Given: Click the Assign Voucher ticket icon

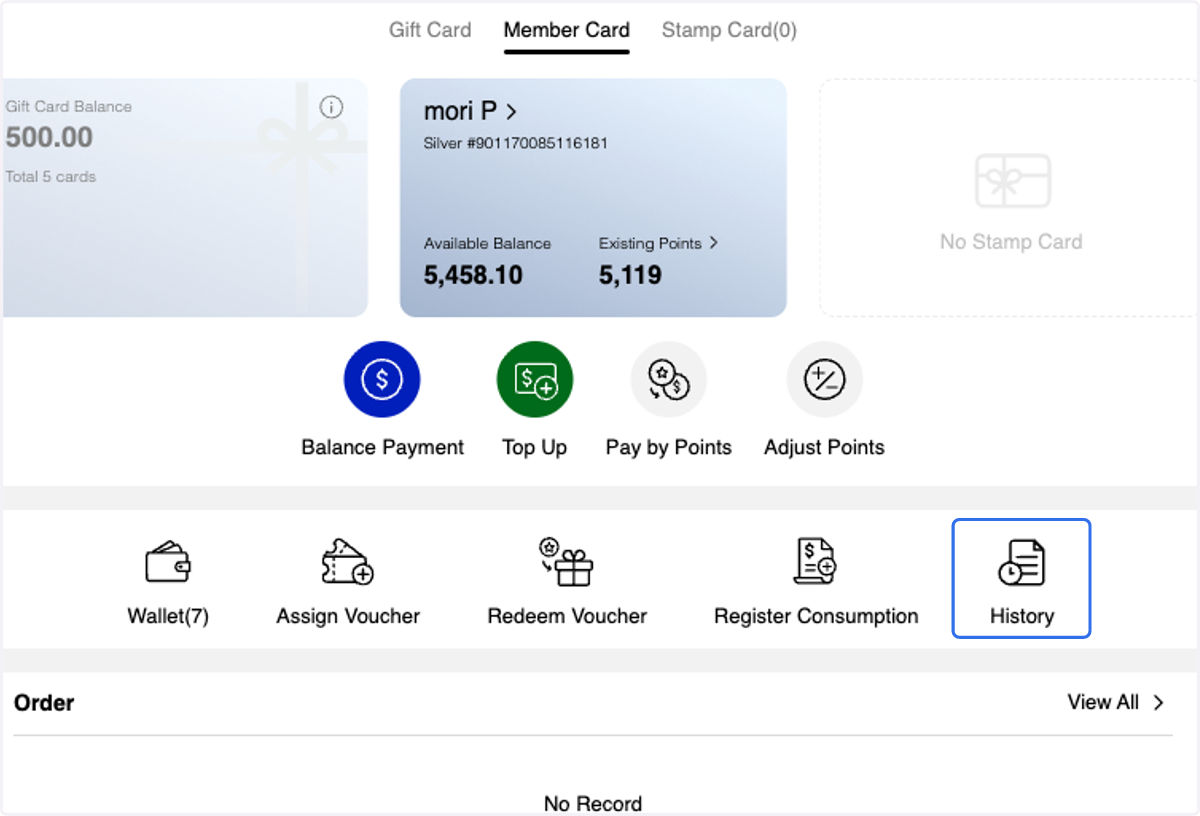Looking at the screenshot, I should coord(347,561).
